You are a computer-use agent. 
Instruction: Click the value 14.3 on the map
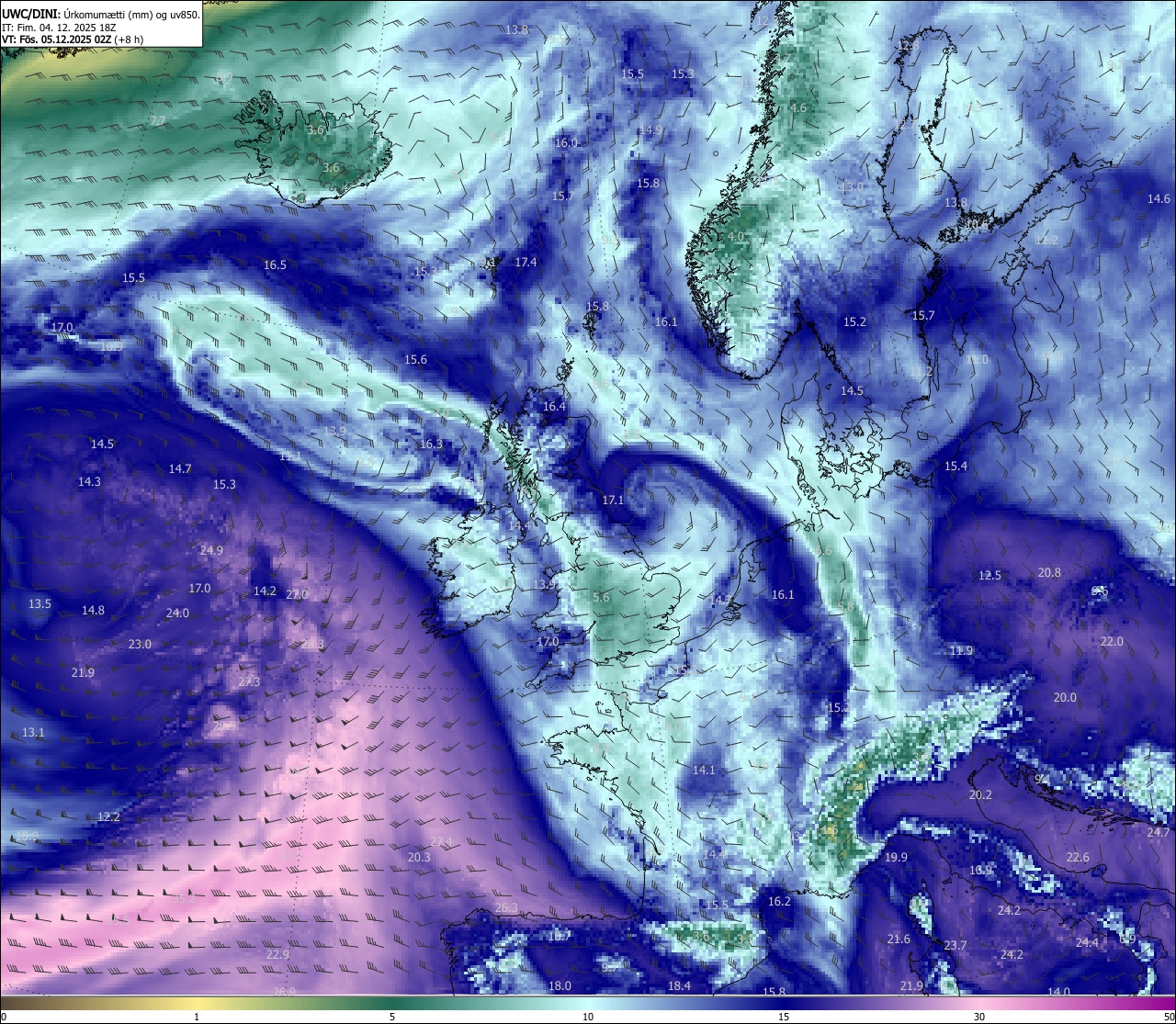[x=89, y=482]
